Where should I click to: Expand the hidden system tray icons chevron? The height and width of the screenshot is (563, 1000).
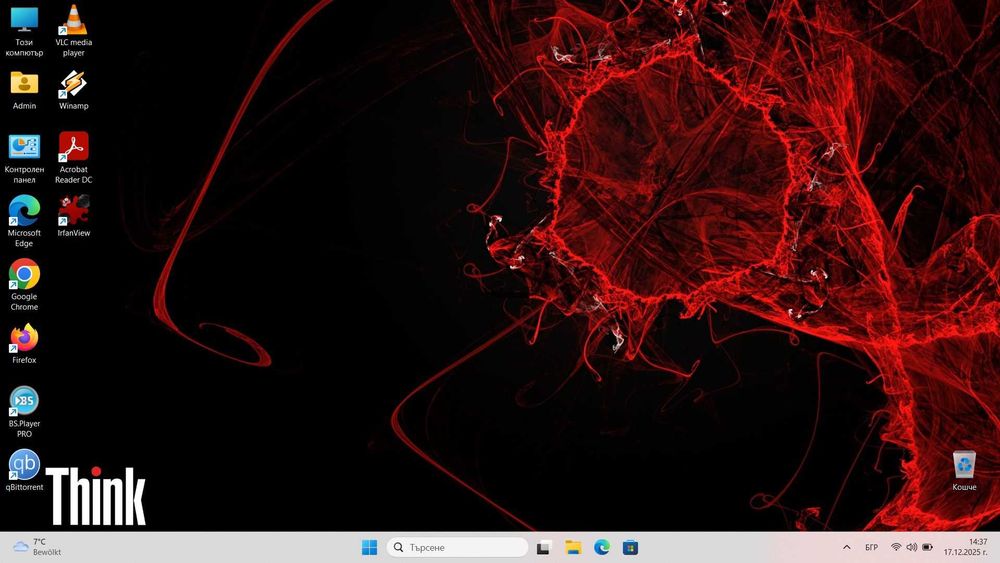(x=846, y=547)
